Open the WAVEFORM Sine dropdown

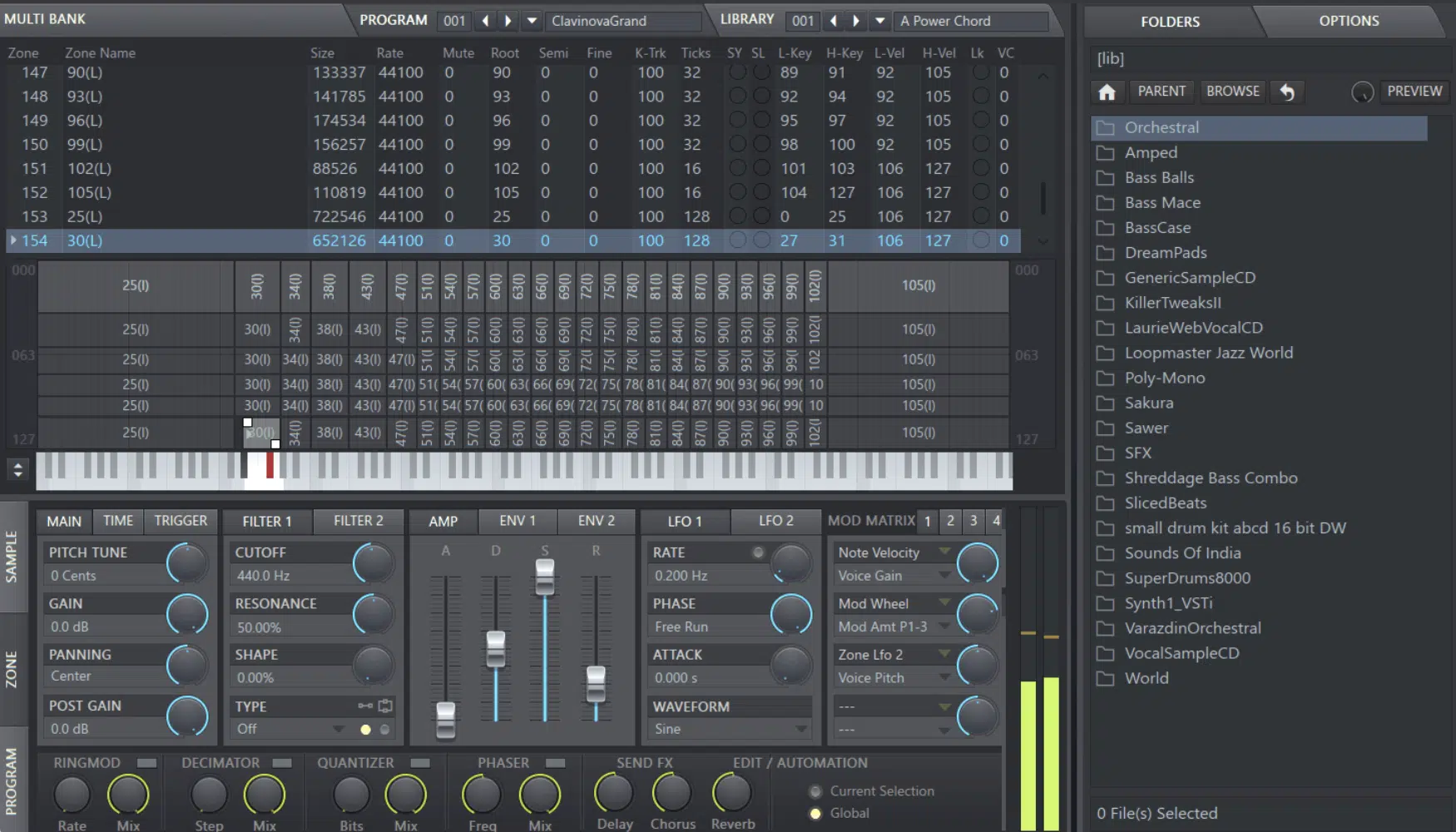pos(800,729)
